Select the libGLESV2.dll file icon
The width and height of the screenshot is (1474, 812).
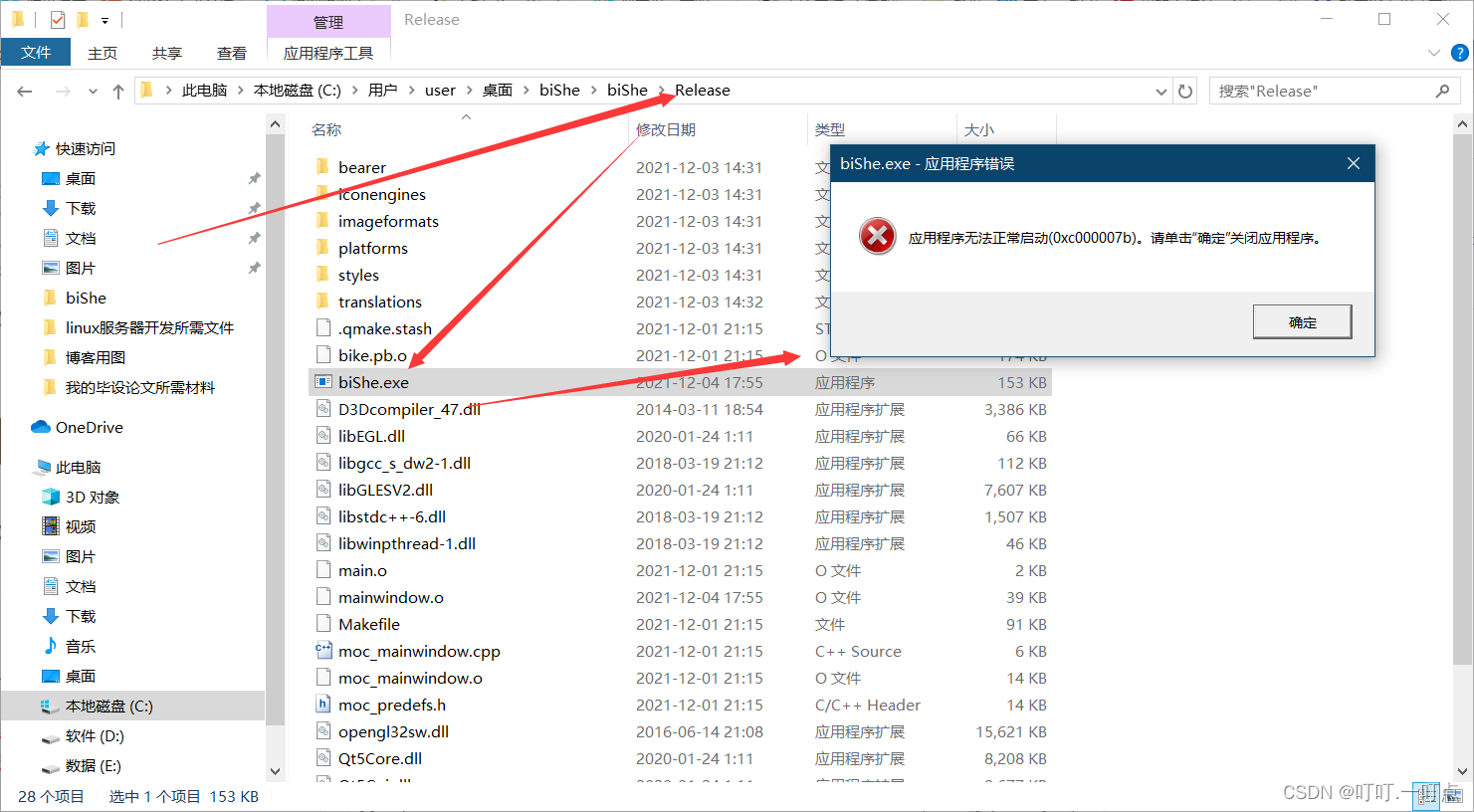coord(322,490)
